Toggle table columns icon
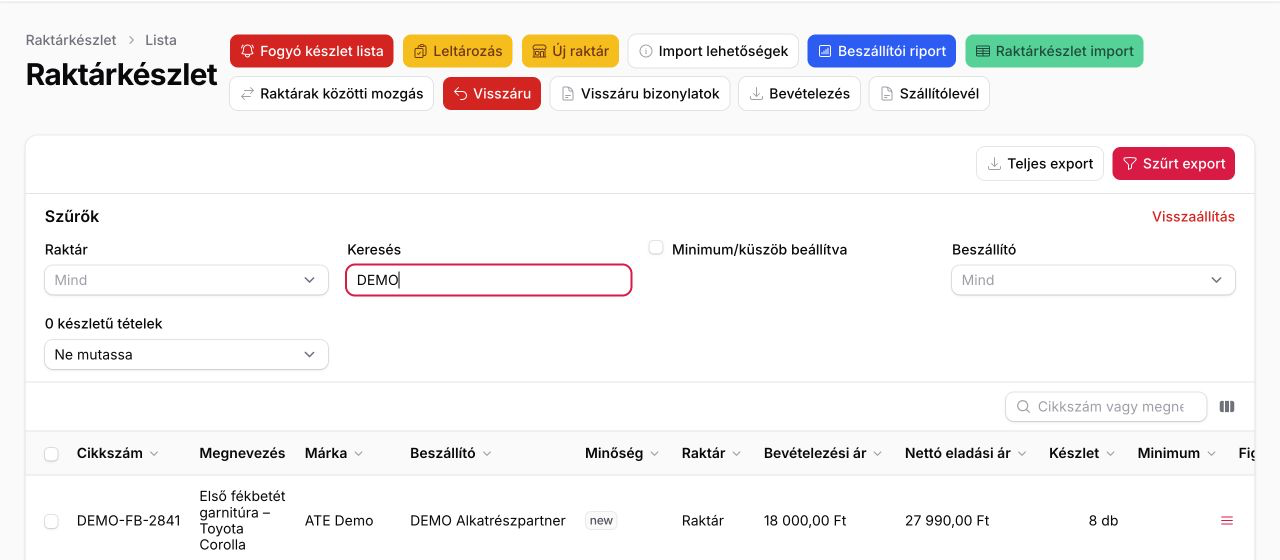Image resolution: width=1280 pixels, height=560 pixels. click(x=1227, y=407)
